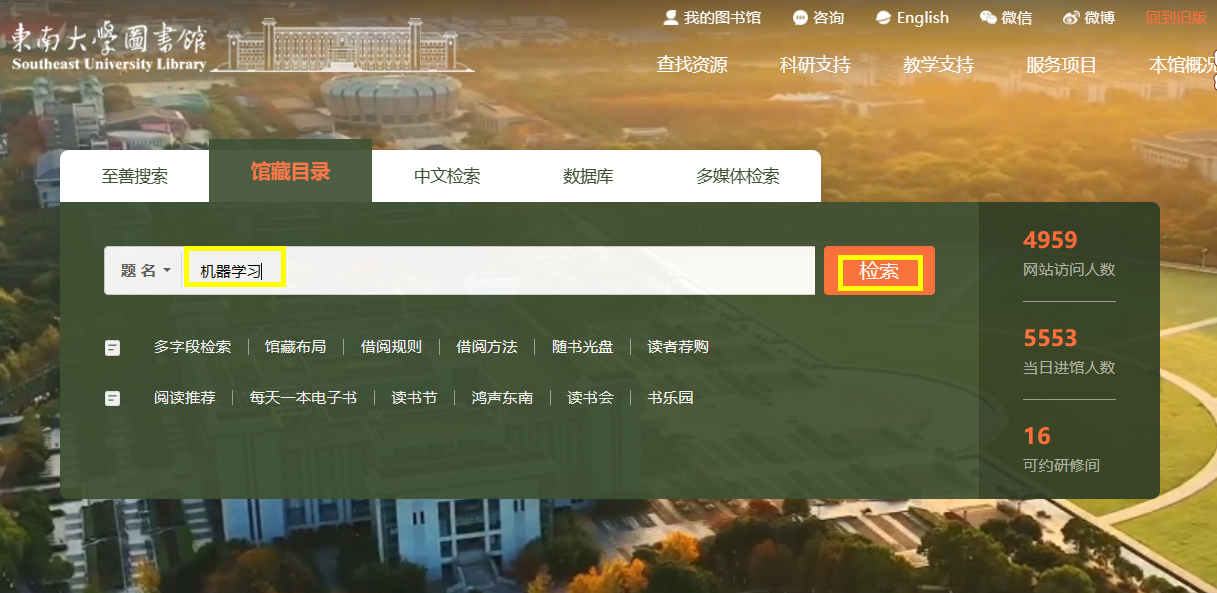Open the 查找资源 navigation menu
Screen dimensions: 1217x593
pyautogui.click(x=692, y=65)
